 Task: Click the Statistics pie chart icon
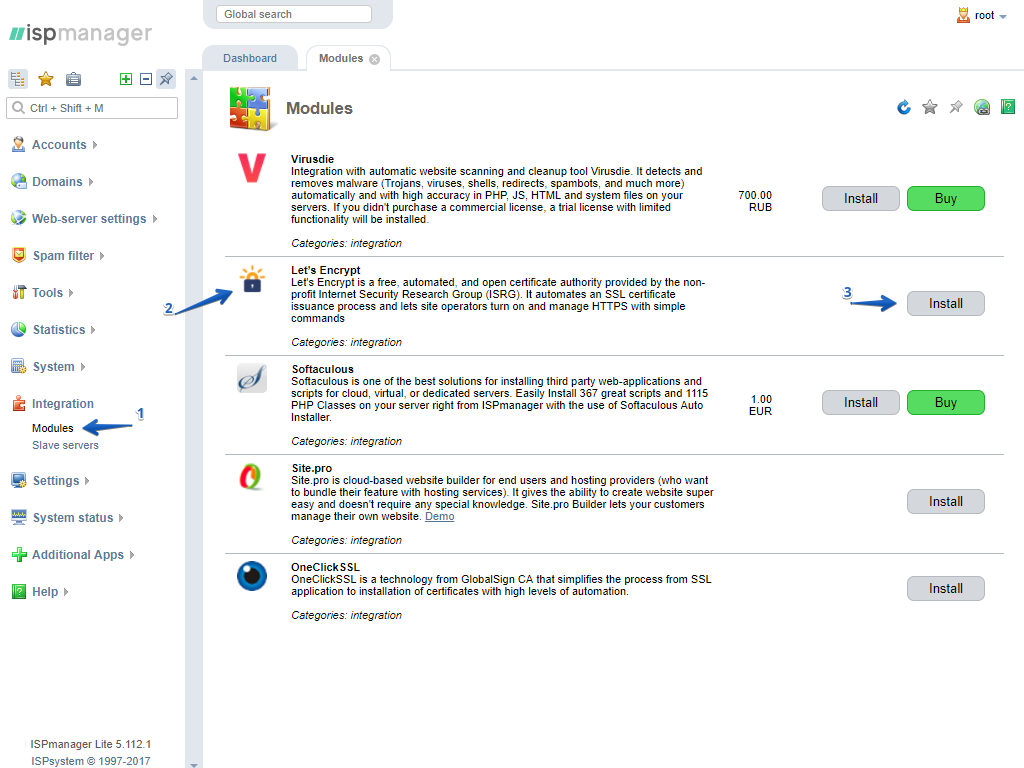pyautogui.click(x=18, y=329)
